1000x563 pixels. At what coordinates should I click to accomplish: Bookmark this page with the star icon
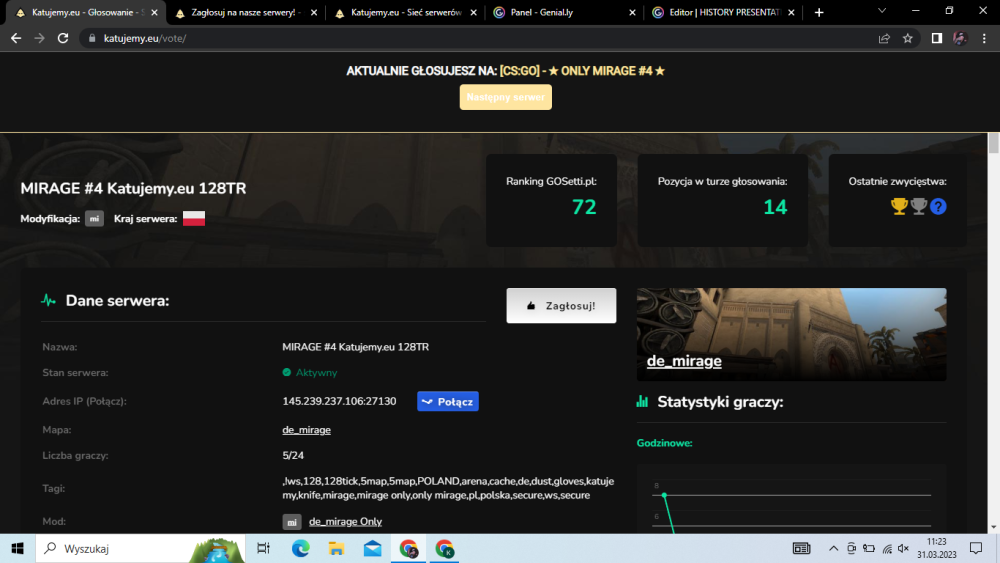tap(908, 38)
